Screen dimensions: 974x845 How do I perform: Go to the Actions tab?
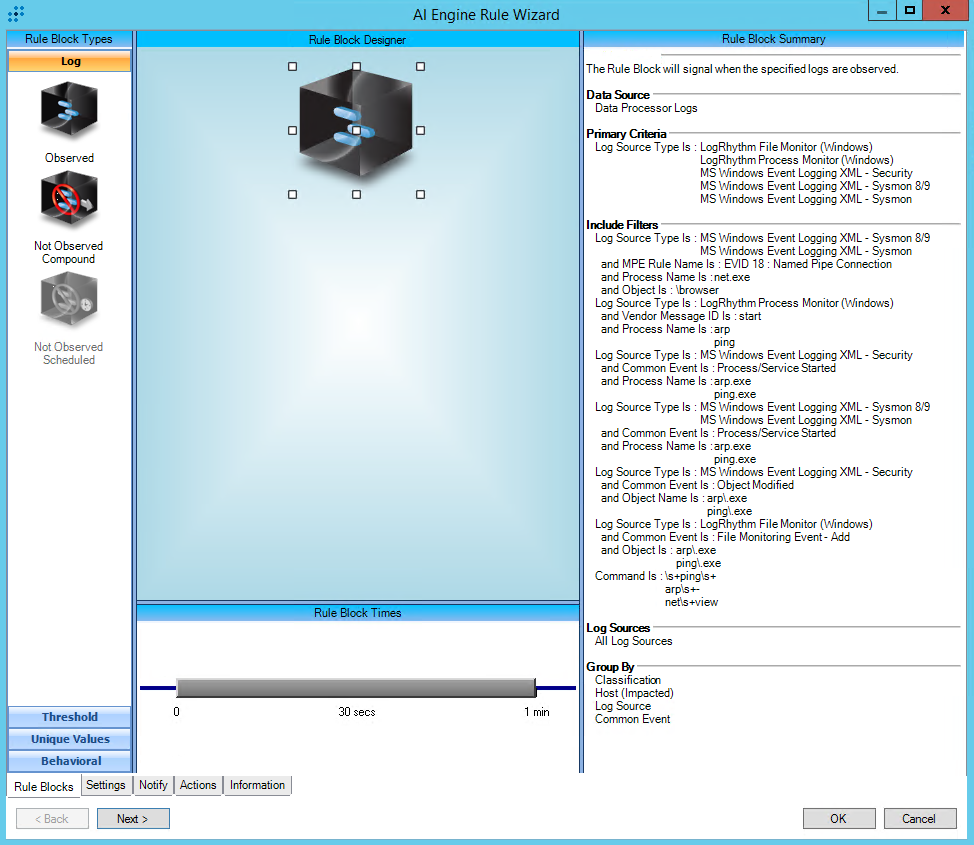pyautogui.click(x=198, y=785)
